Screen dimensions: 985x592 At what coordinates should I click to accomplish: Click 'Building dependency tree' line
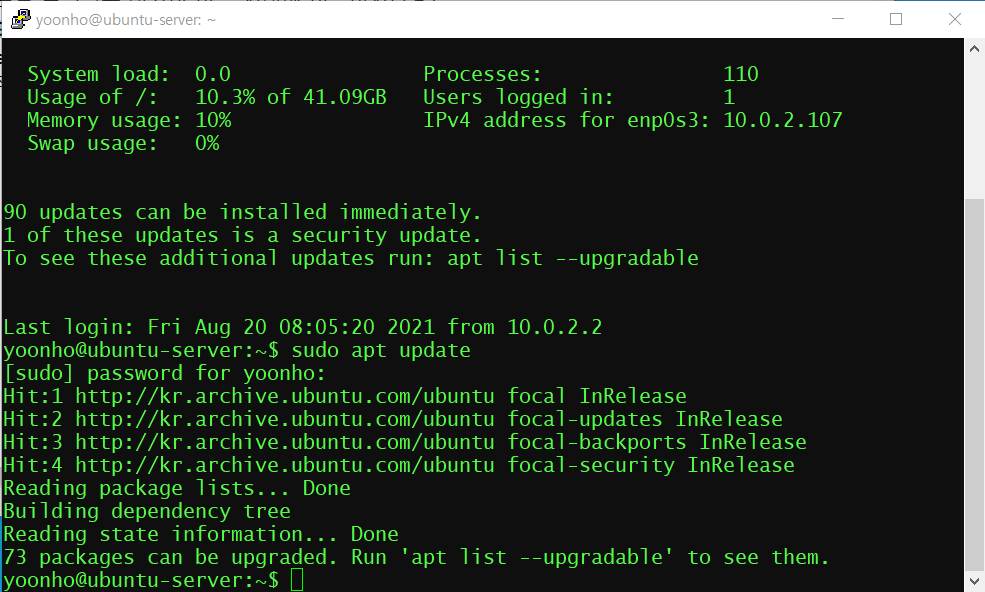click(x=147, y=512)
